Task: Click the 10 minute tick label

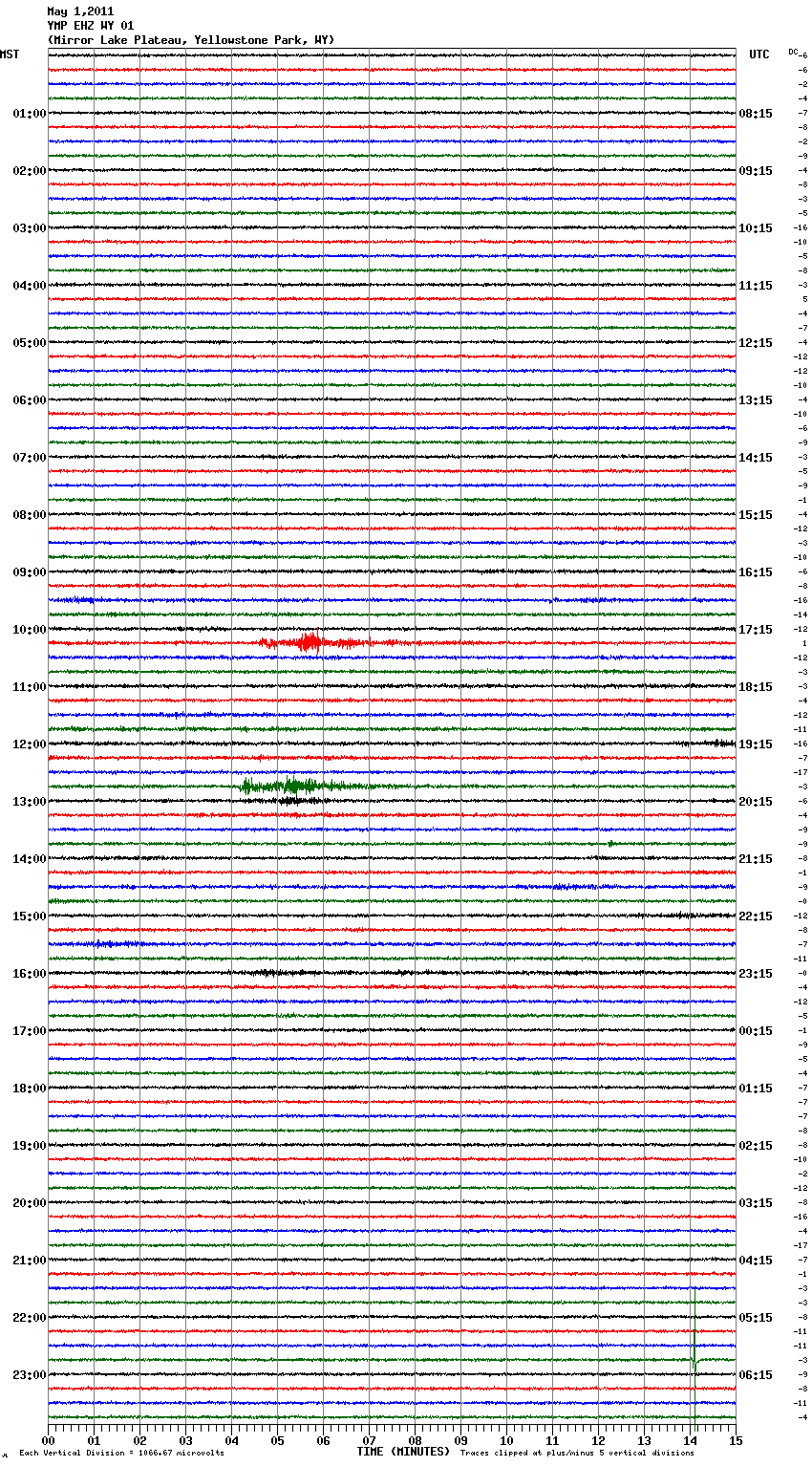Action: [506, 1440]
